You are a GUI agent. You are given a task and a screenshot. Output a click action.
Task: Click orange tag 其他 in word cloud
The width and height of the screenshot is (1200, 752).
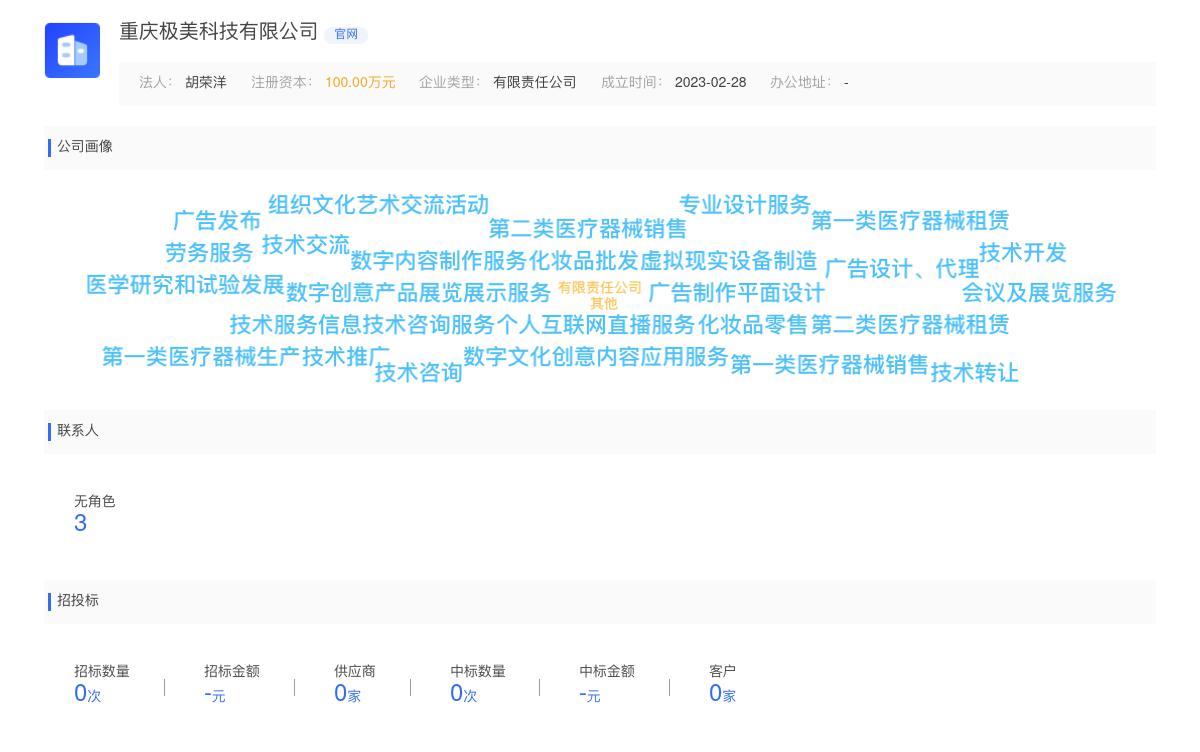coord(604,303)
